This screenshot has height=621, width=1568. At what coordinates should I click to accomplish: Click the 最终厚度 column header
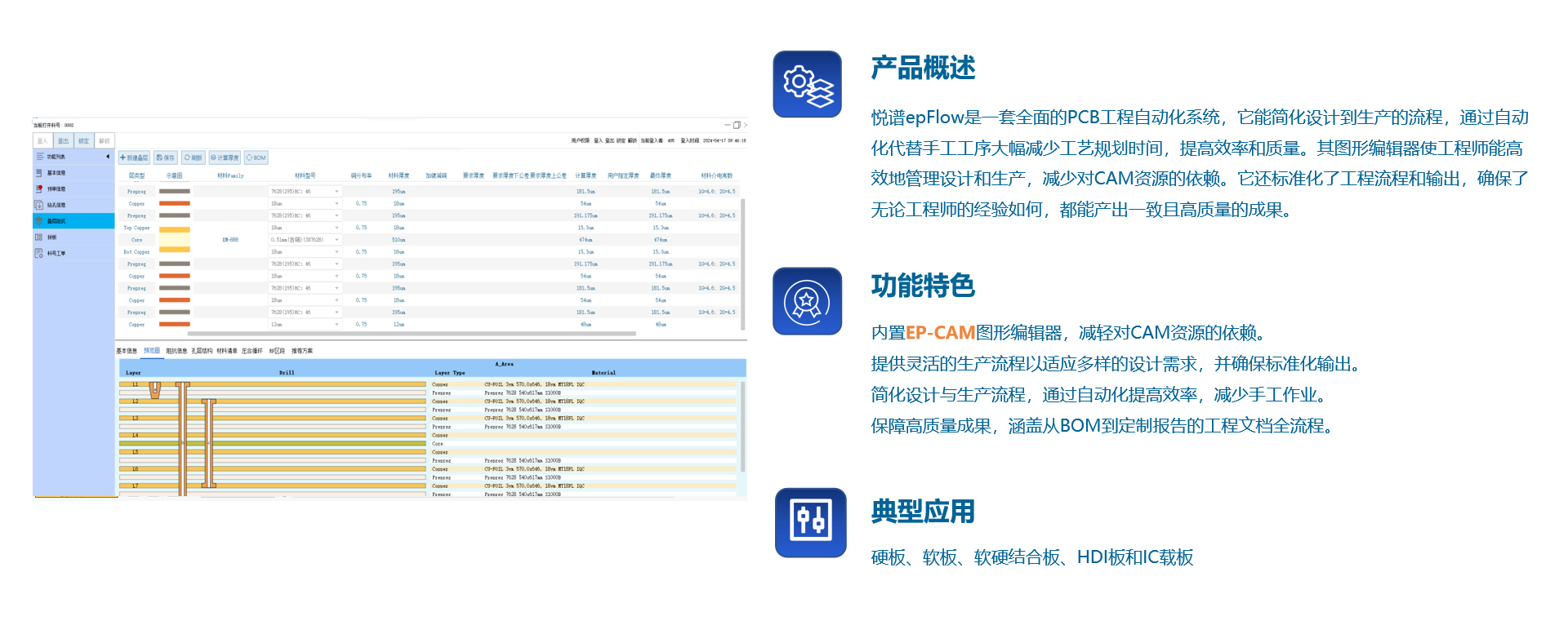pos(661,175)
